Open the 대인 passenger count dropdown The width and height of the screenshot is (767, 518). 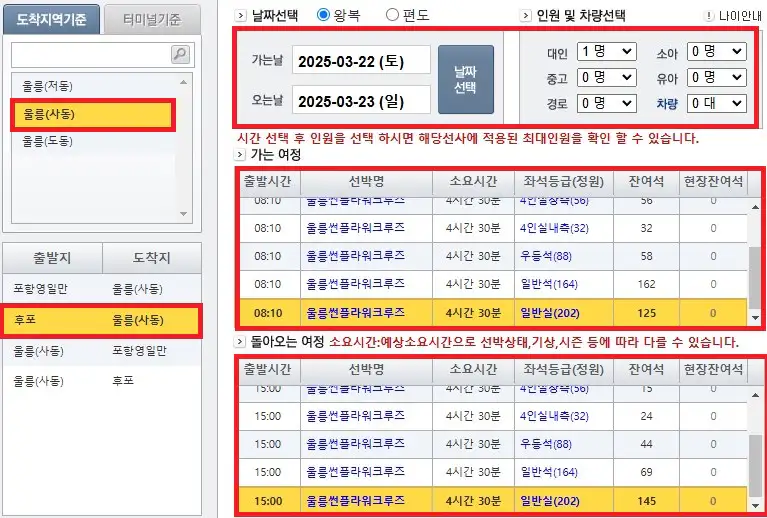coord(607,51)
